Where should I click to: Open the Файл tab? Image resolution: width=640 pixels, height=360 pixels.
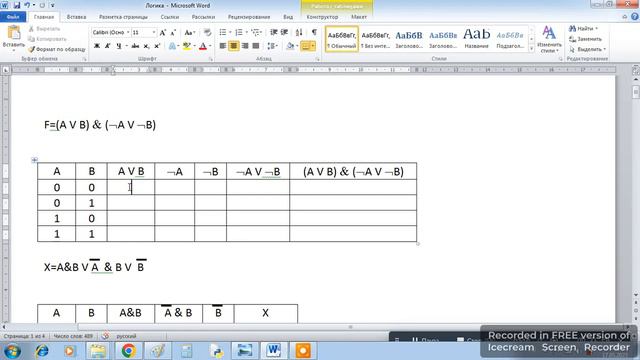(13, 17)
